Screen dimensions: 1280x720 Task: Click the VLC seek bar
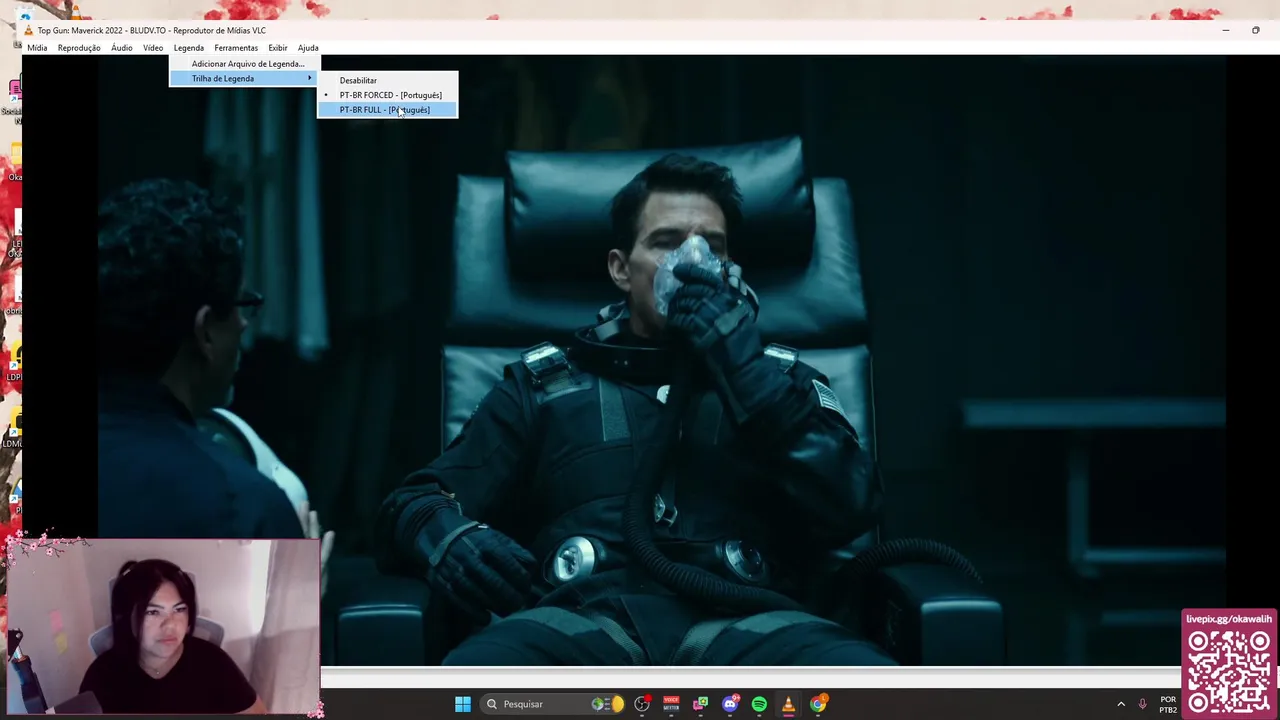coord(750,670)
